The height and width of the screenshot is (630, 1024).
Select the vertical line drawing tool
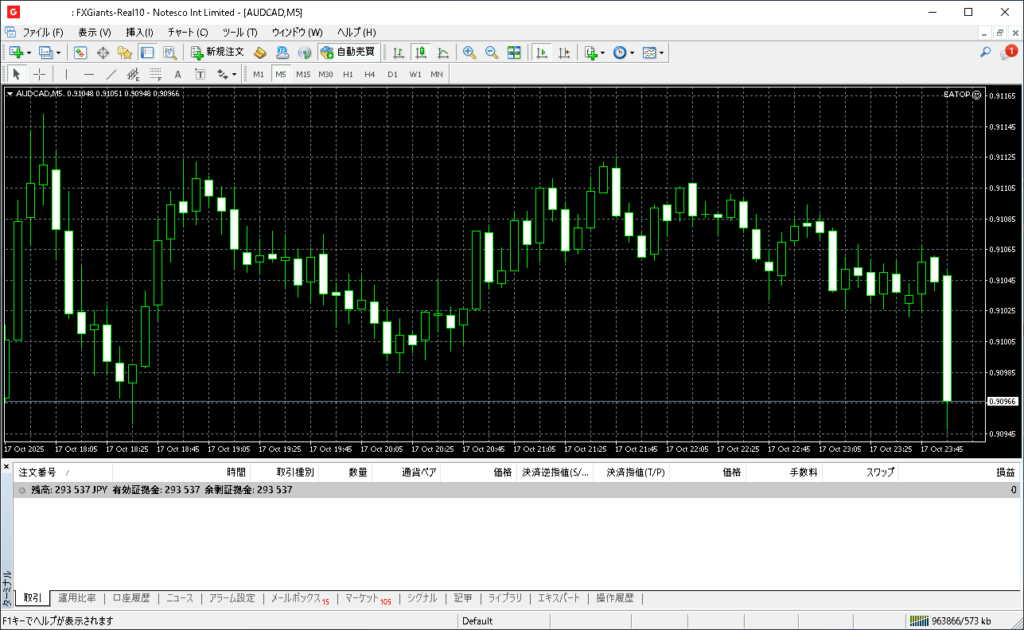[67, 74]
